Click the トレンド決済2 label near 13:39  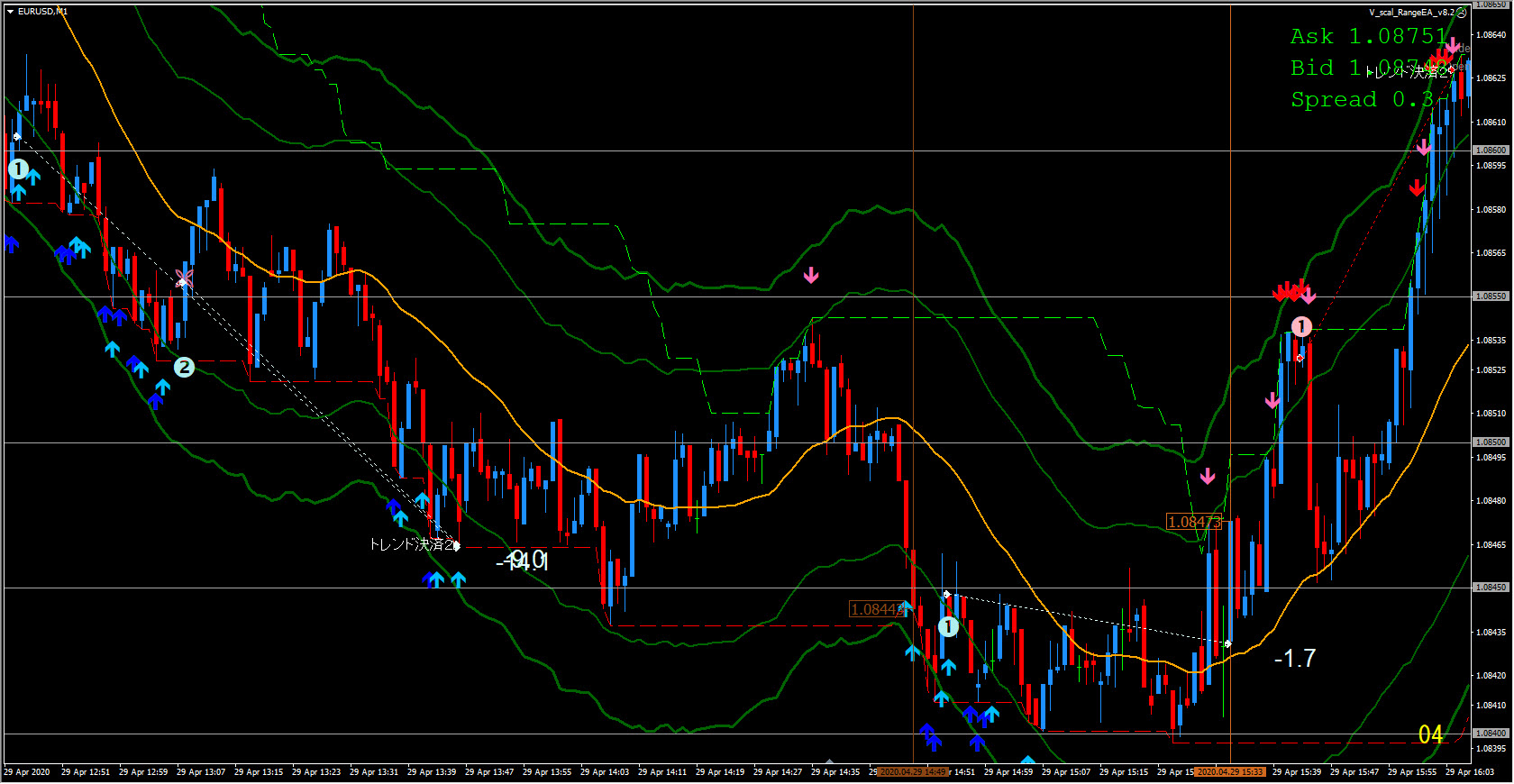coord(411,544)
